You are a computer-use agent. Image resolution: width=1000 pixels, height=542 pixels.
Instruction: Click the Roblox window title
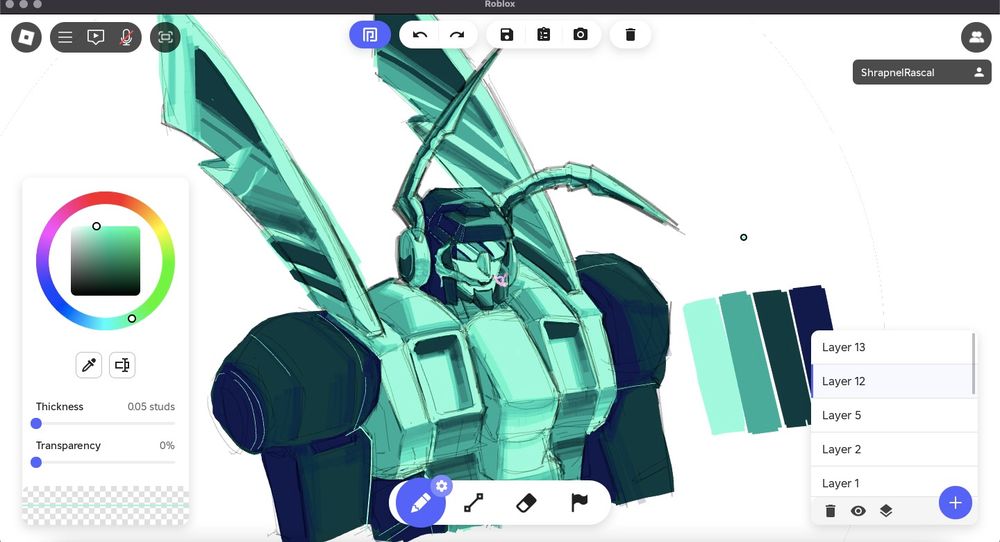pos(500,4)
